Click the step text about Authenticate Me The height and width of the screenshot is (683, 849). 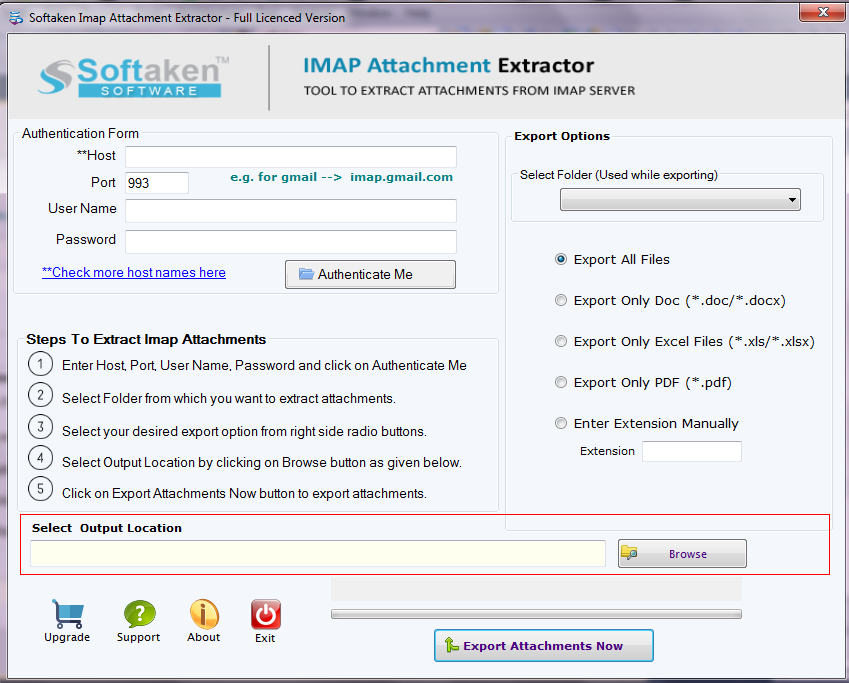[264, 366]
